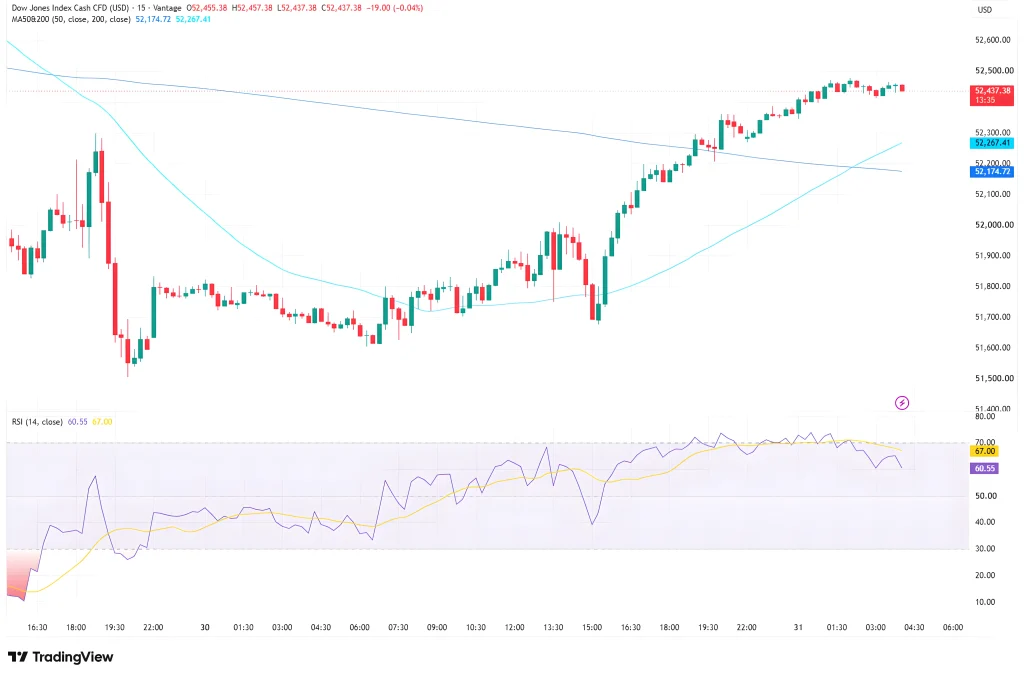1024x677 pixels.
Task: Click the yellow 67.00 tag on RSI axis
Action: click(x=985, y=451)
